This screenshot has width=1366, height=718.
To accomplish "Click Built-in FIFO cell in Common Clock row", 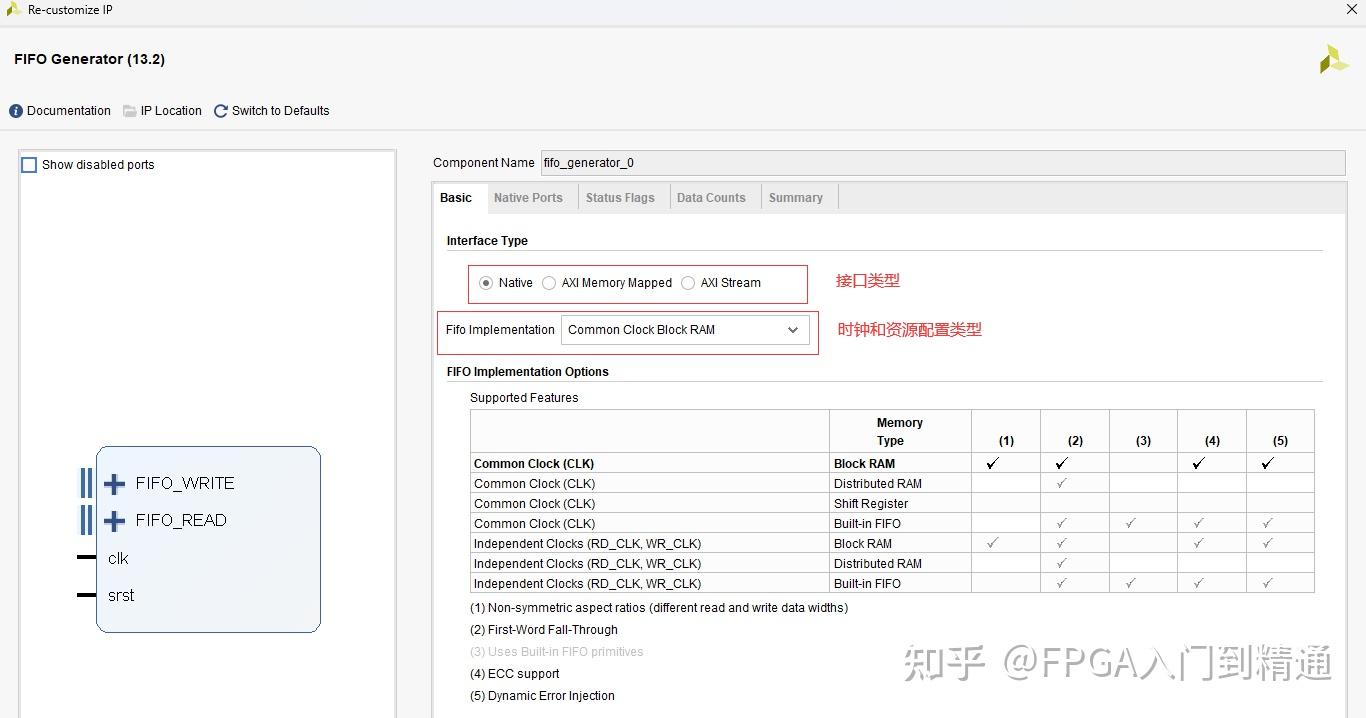I will (900, 524).
